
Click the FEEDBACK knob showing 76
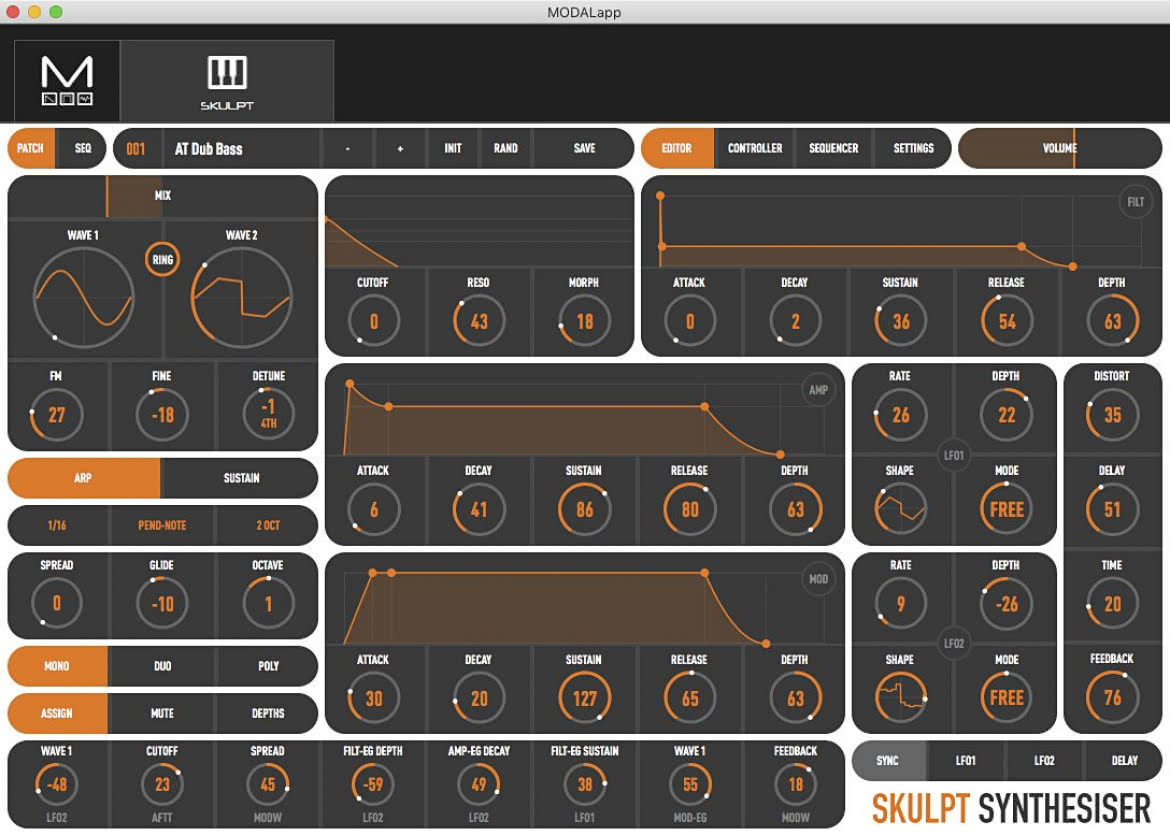1113,697
